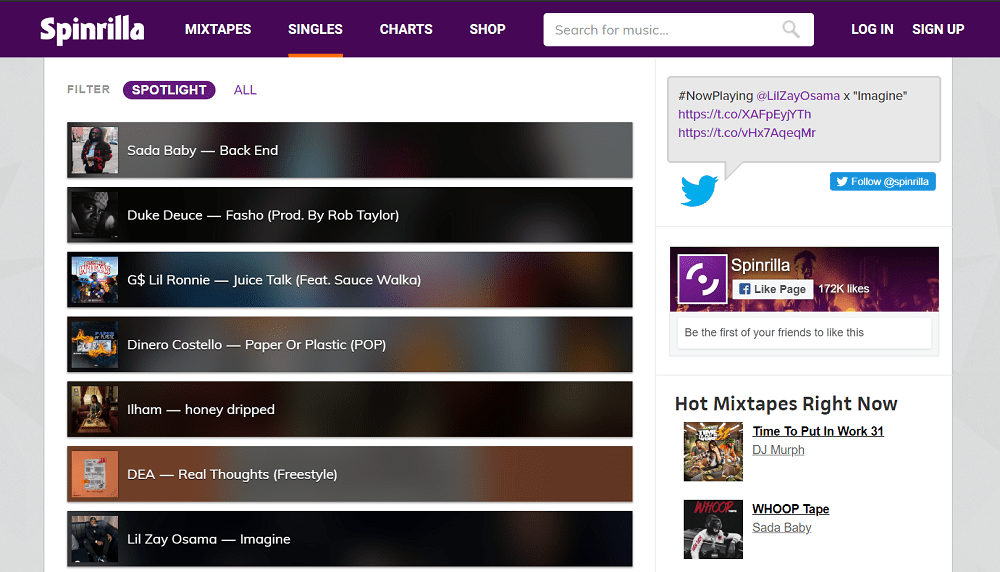The image size is (1000, 572).
Task: Open the @LilZayOsama mention link
Action: pyautogui.click(x=798, y=96)
